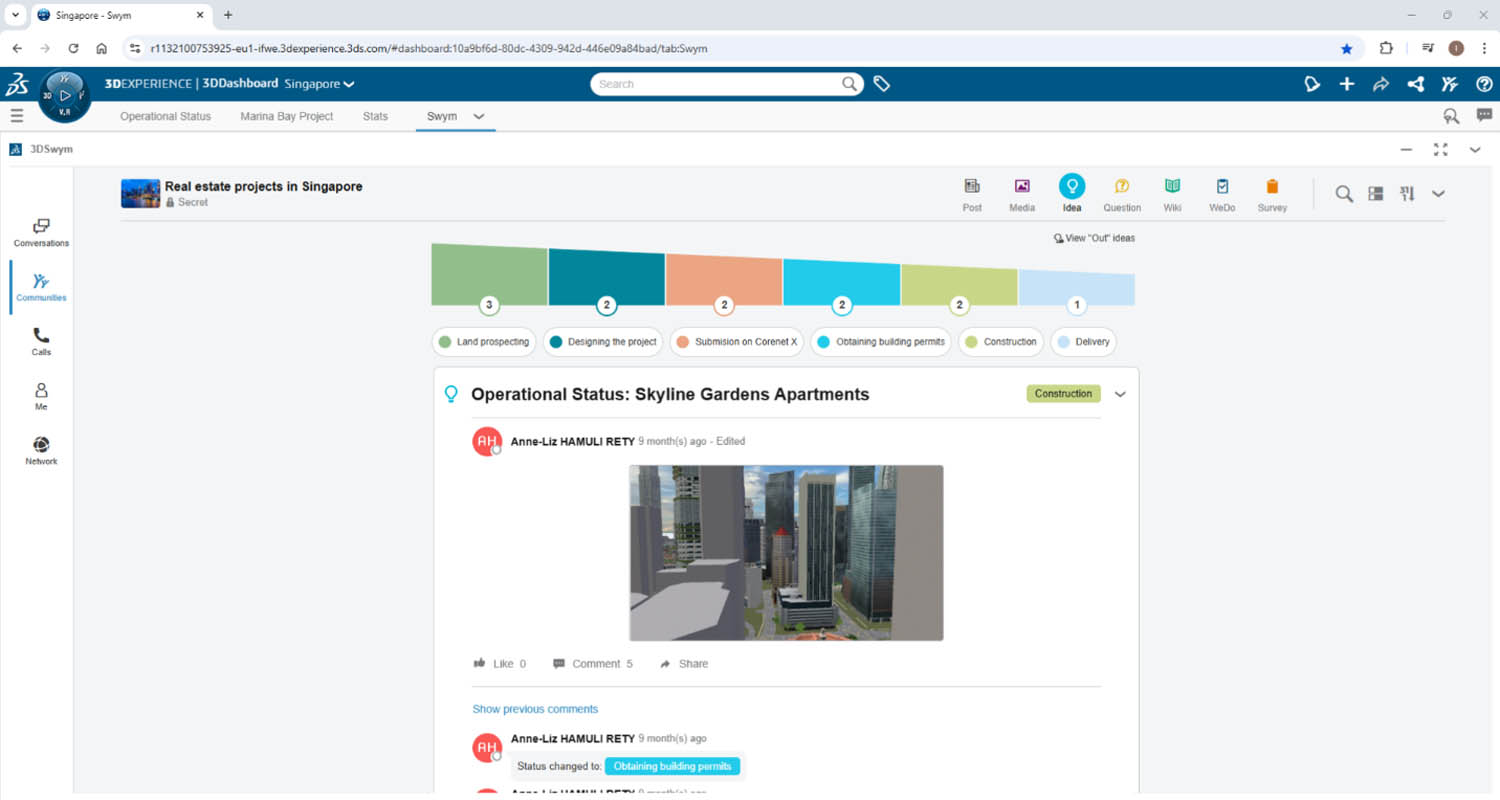Switch to the Operational Status tab

[x=165, y=117]
